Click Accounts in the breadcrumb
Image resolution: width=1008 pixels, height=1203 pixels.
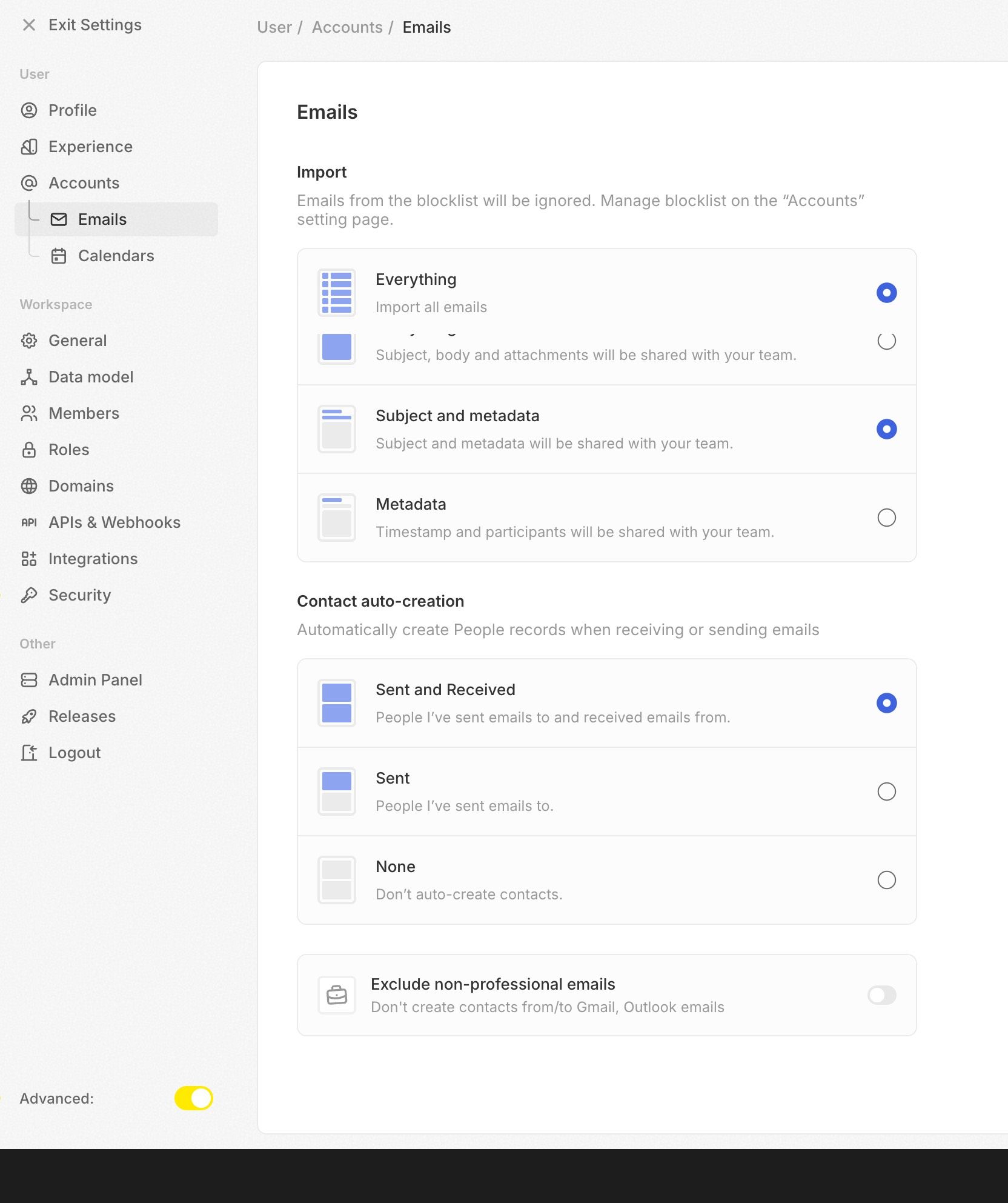pyautogui.click(x=347, y=27)
